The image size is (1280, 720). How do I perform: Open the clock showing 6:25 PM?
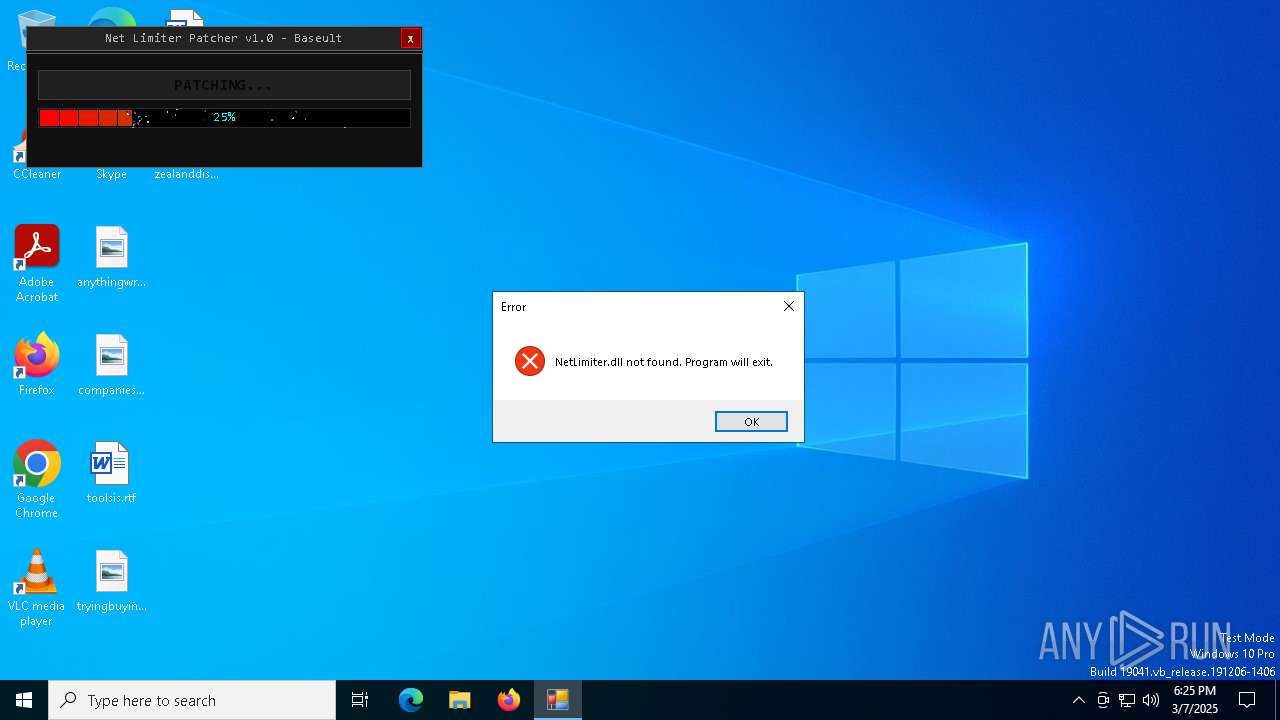1195,700
